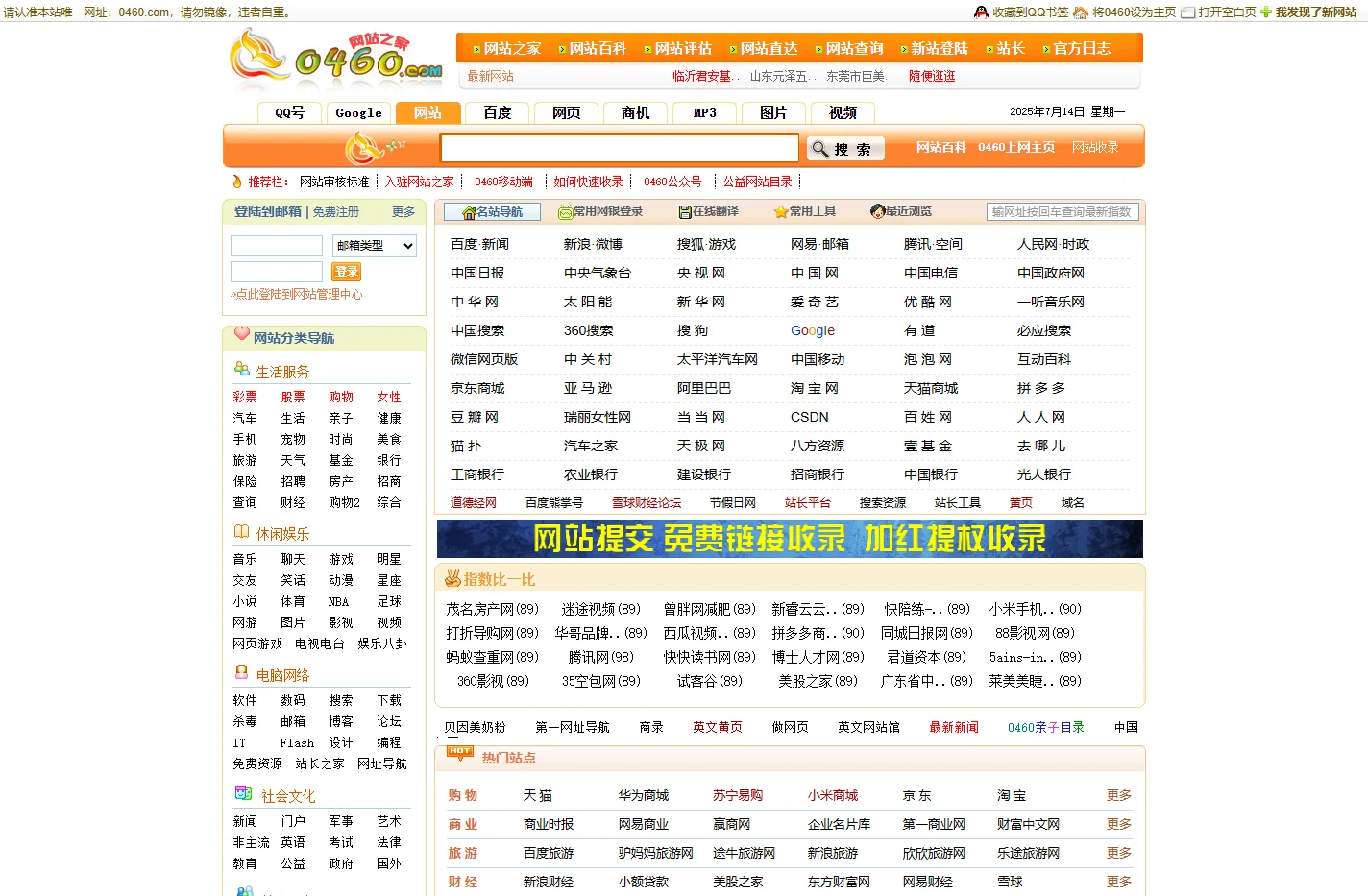Open the CSDN link
The width and height of the screenshot is (1368, 896).
[810, 417]
